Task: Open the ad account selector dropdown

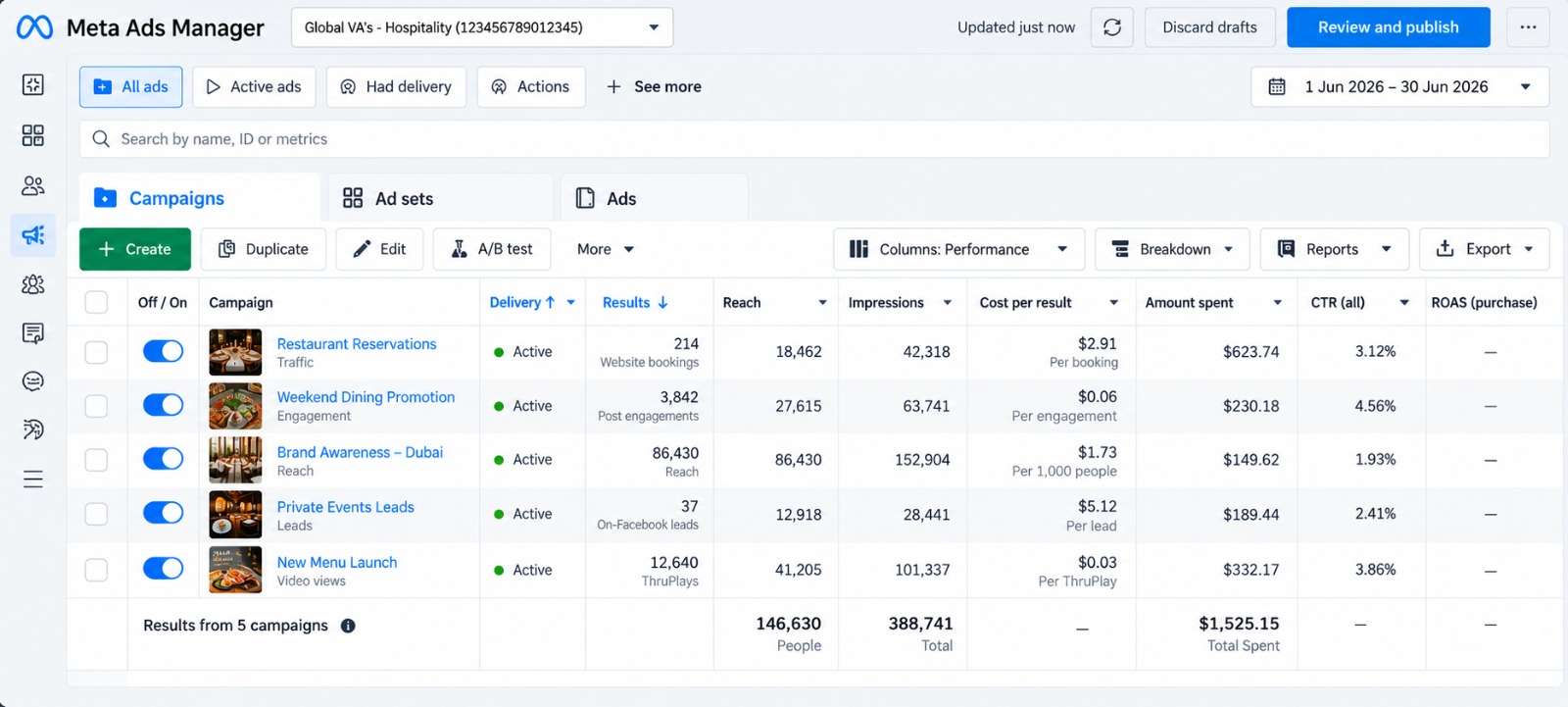Action: 482,27
